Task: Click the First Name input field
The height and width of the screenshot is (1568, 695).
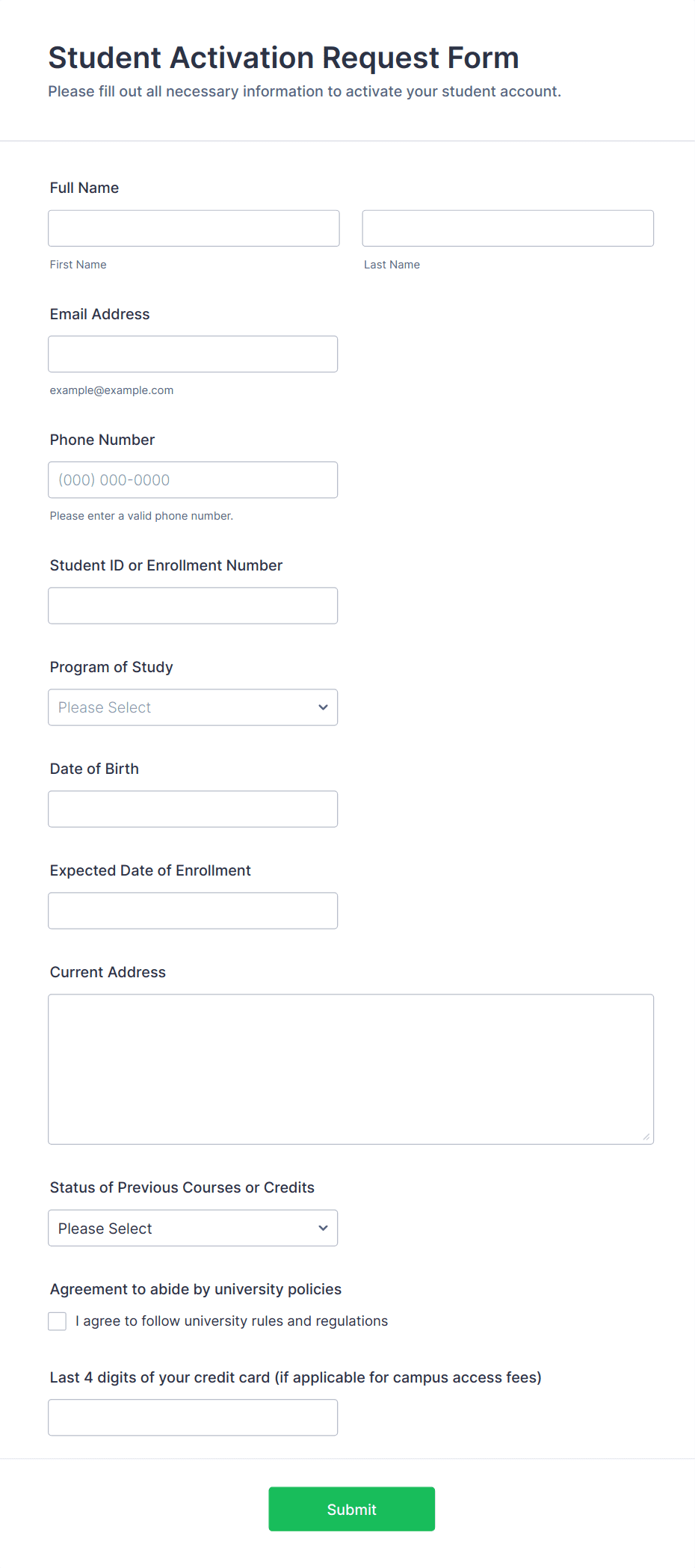Action: (x=194, y=228)
